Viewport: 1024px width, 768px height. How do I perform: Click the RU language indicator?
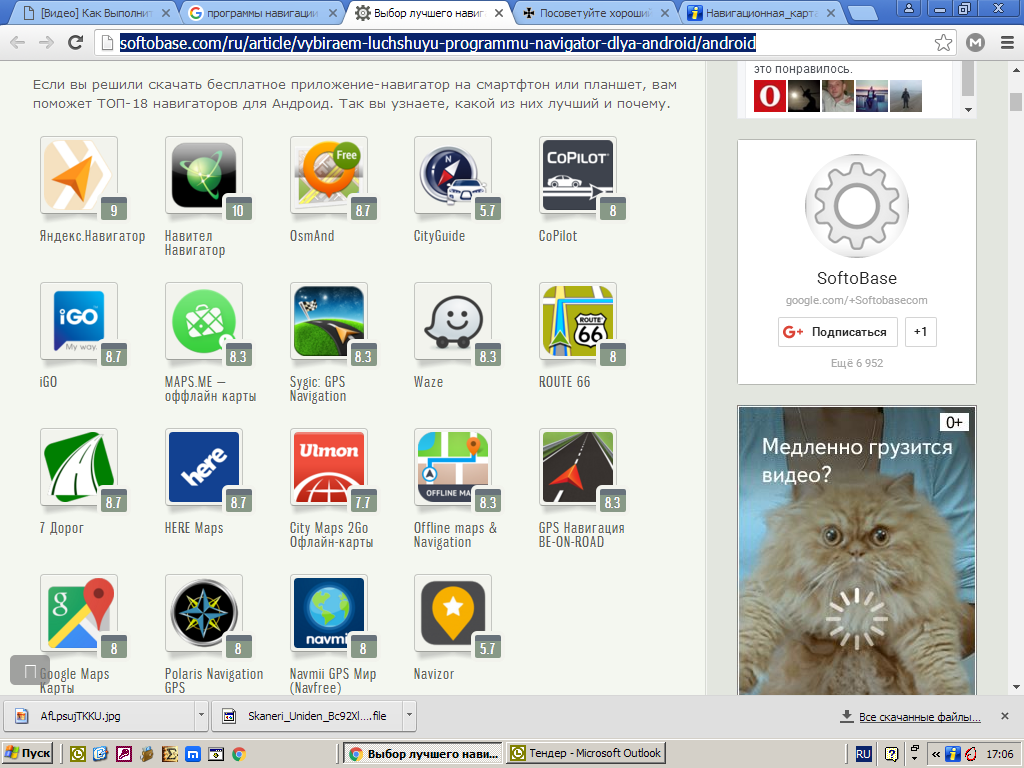point(863,754)
